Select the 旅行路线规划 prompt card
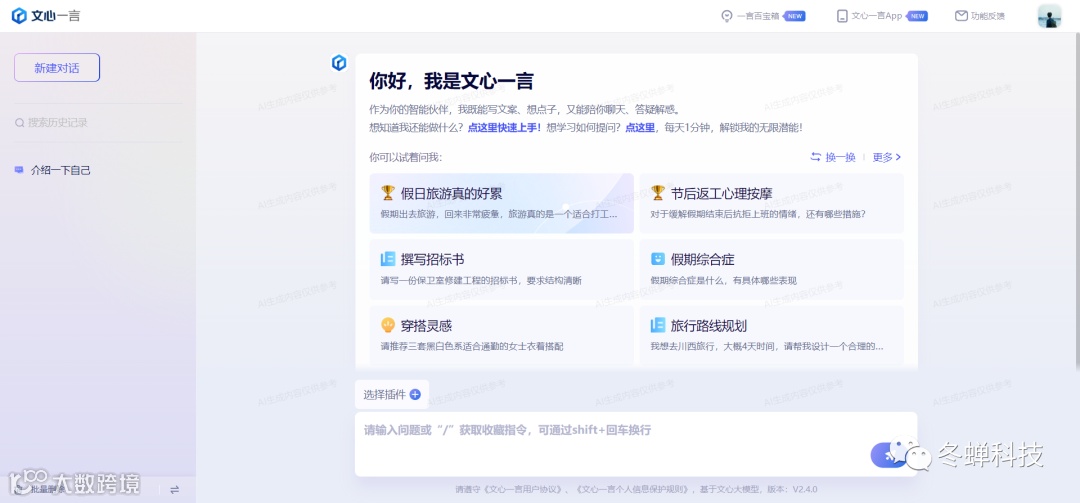Screen dimensions: 1080x503 (x=771, y=336)
